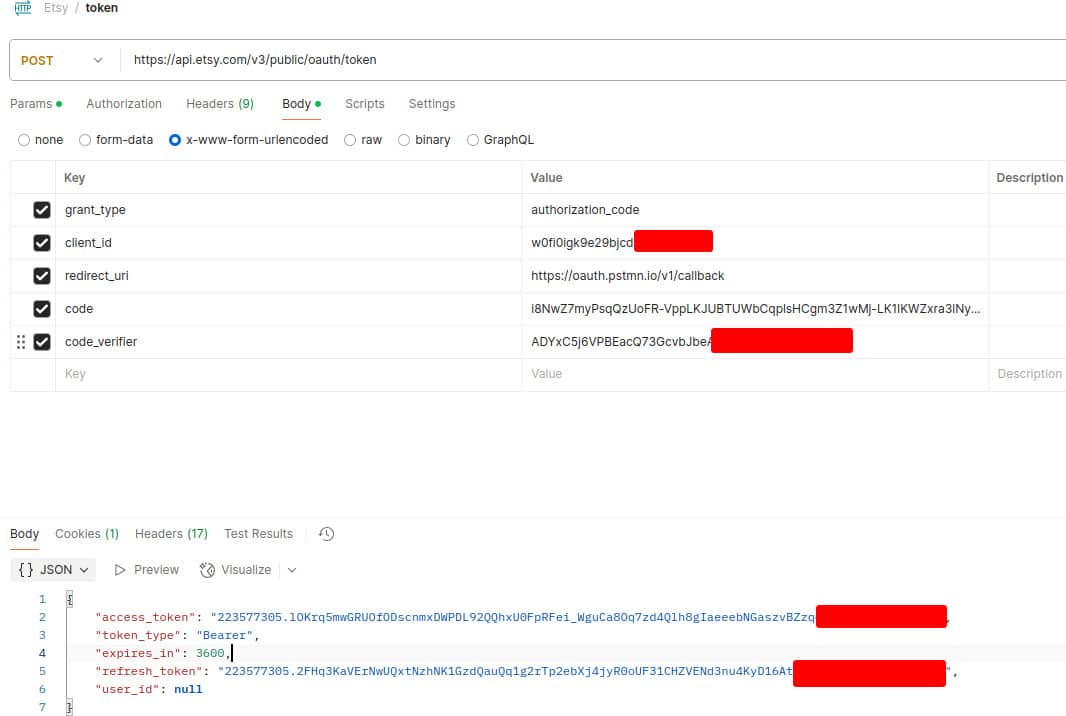This screenshot has width=1066, height=716.
Task: Click the Visualize icon
Action: (x=207, y=570)
